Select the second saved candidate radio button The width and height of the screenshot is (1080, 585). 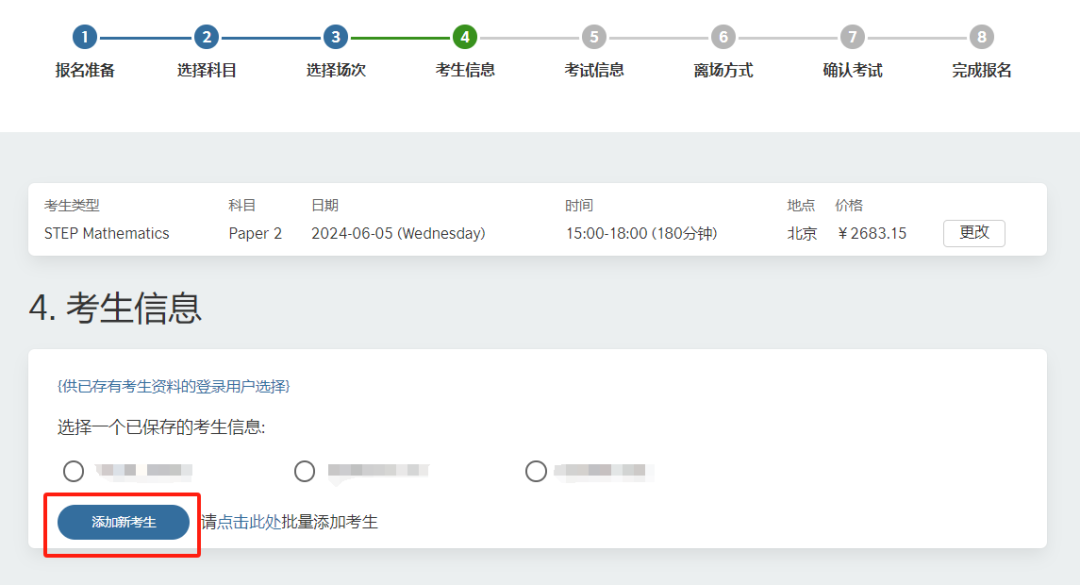tap(304, 471)
